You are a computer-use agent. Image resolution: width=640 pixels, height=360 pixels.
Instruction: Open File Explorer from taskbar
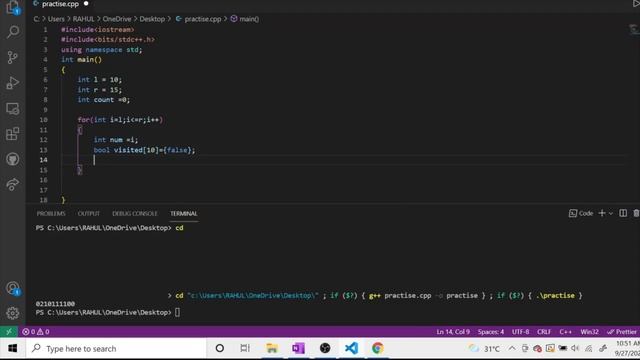click(x=271, y=348)
